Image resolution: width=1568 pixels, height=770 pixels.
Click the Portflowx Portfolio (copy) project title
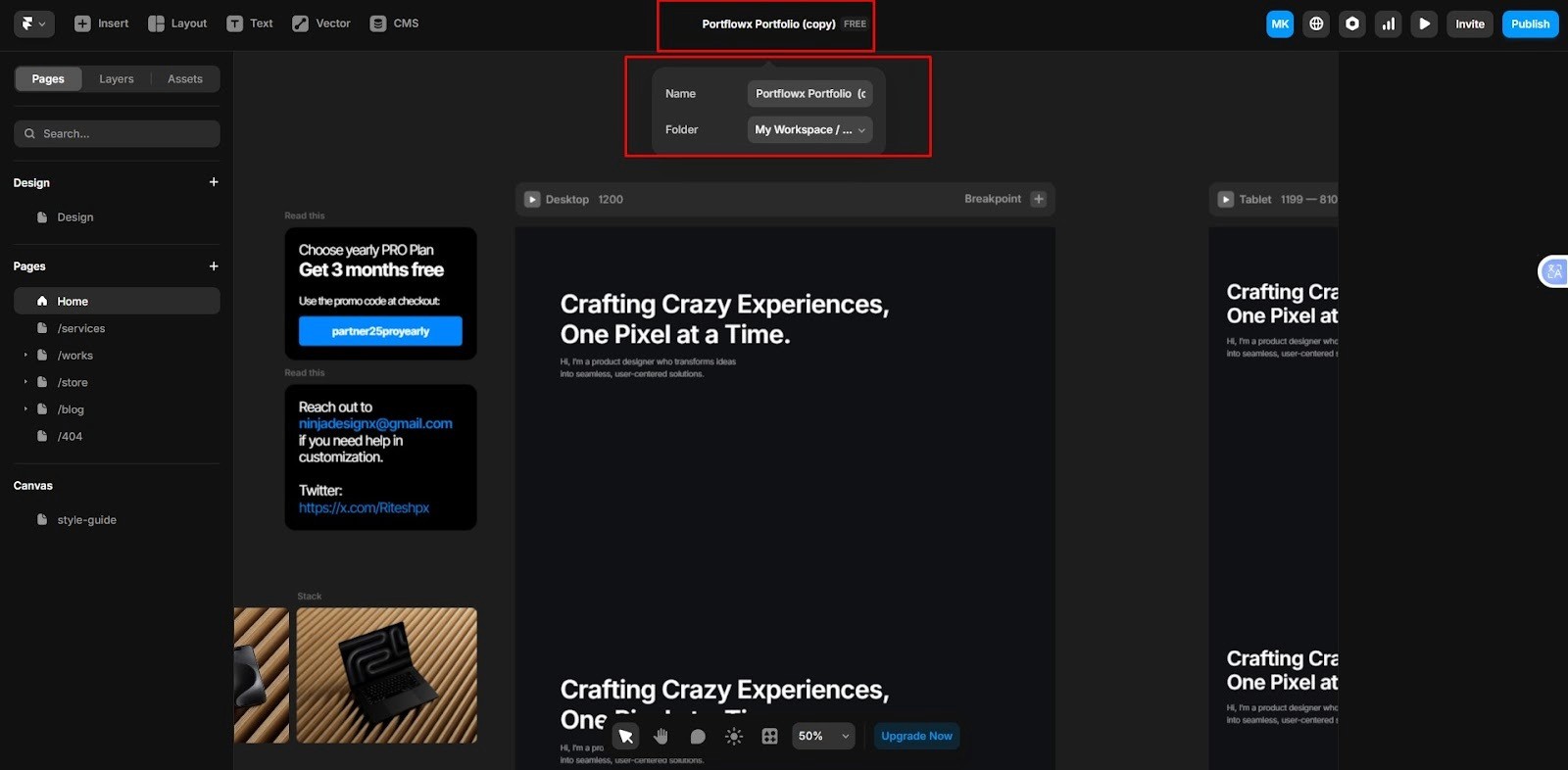[768, 24]
